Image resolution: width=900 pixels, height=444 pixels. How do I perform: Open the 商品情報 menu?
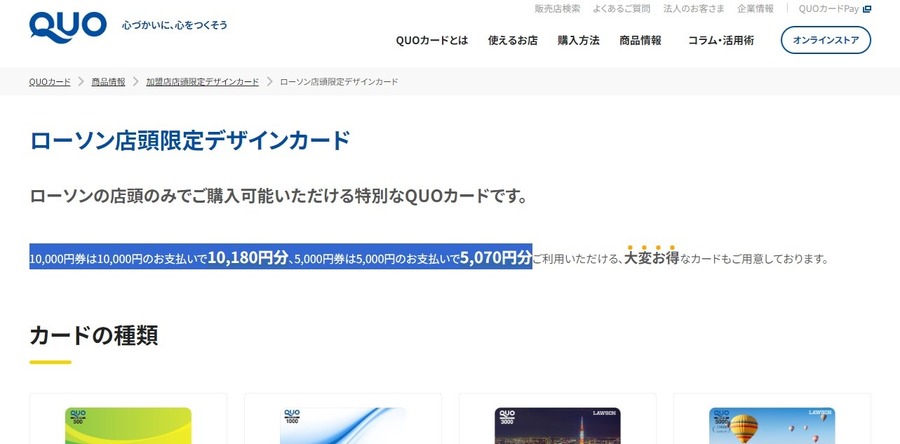pyautogui.click(x=641, y=40)
